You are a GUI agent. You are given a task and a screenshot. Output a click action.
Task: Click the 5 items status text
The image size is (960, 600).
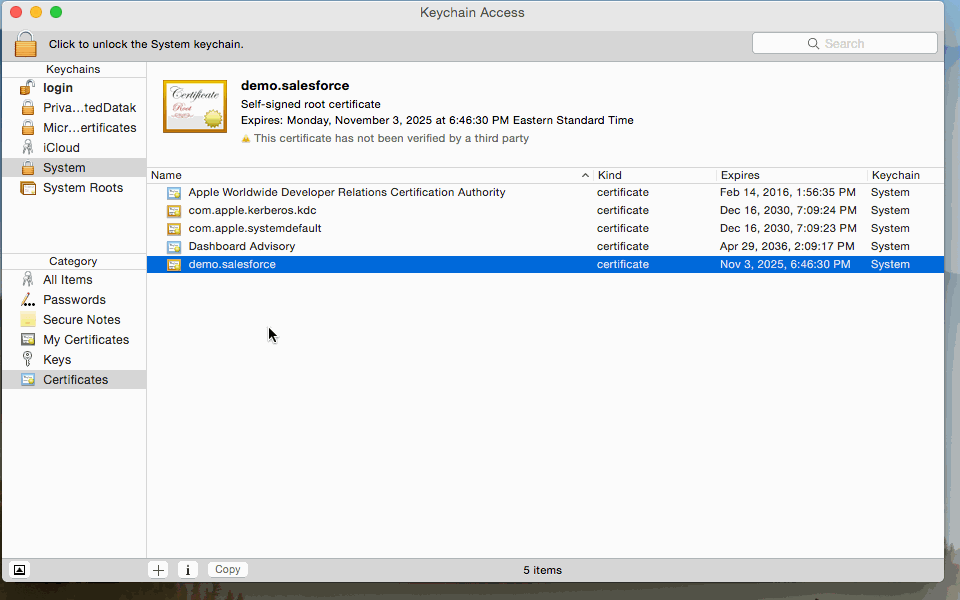[x=542, y=570]
